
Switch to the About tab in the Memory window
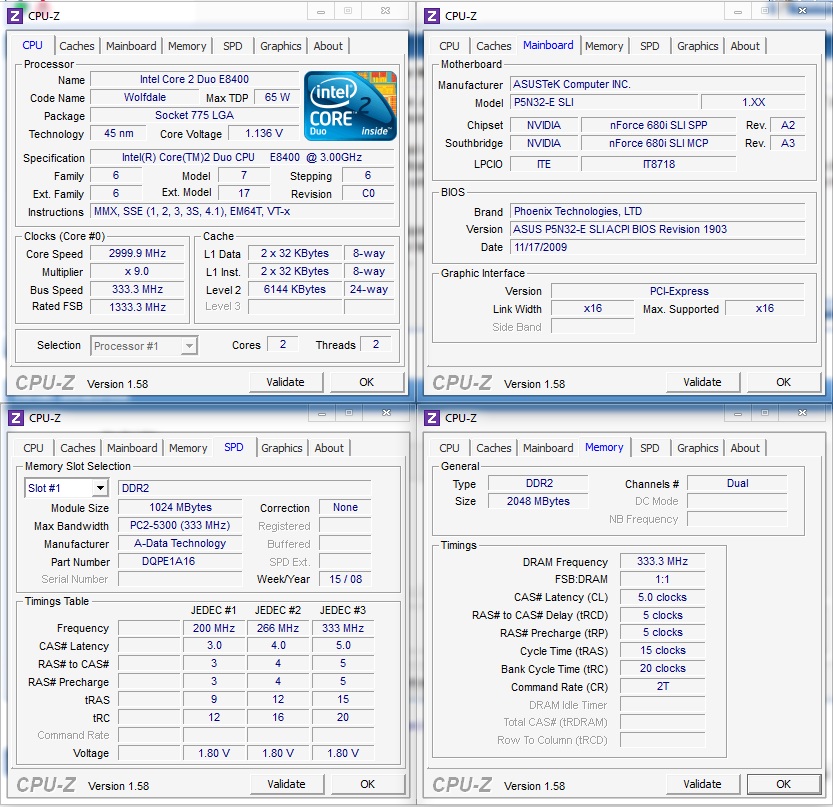pos(745,448)
